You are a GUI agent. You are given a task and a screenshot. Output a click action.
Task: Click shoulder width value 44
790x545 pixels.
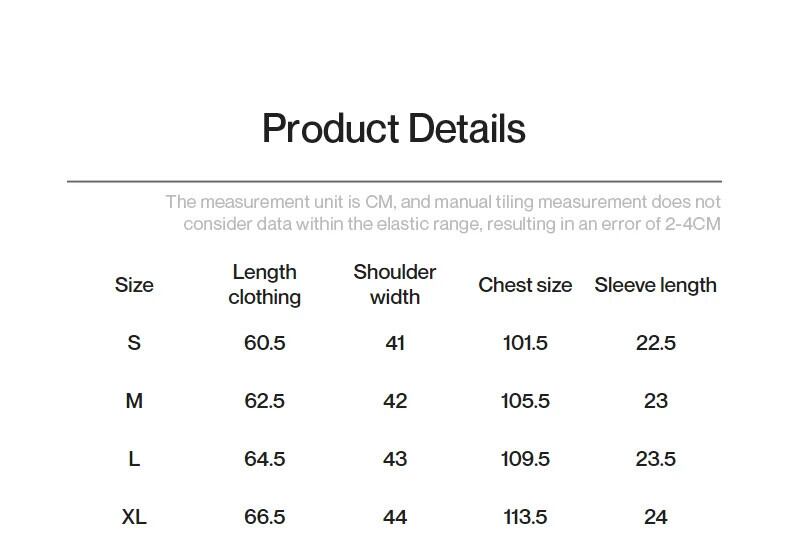click(395, 517)
